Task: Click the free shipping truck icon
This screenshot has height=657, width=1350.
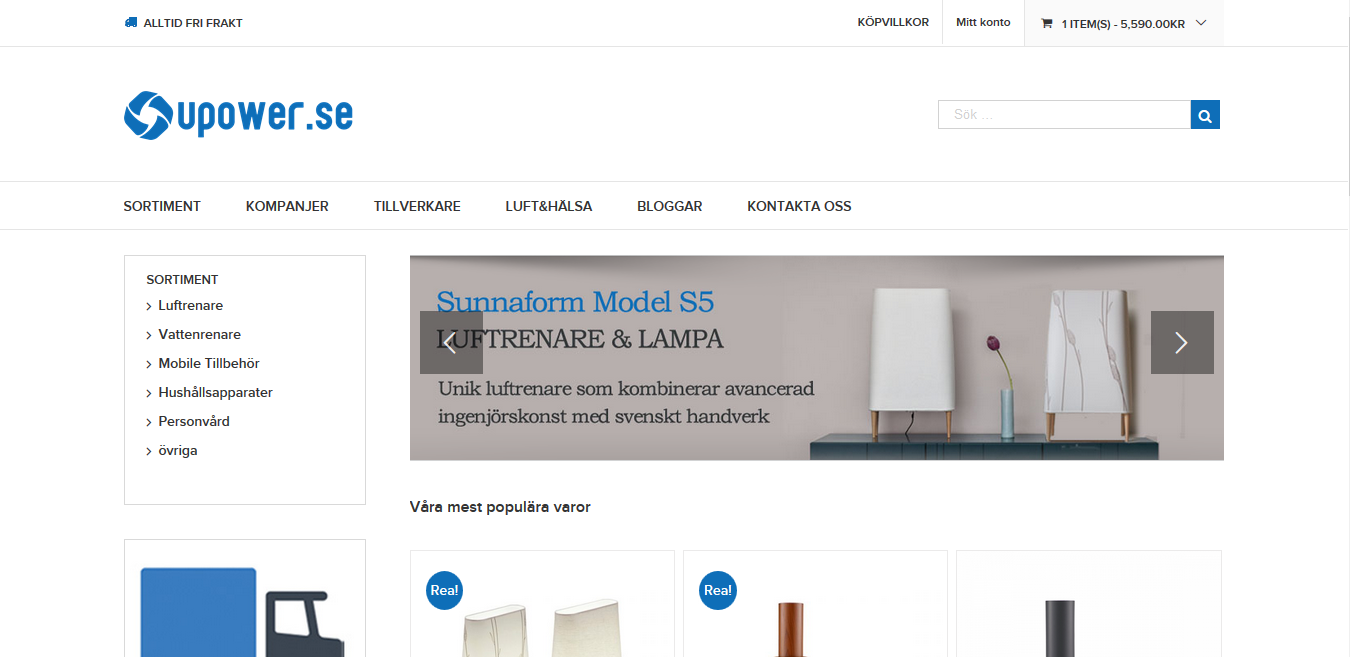Action: [x=131, y=22]
